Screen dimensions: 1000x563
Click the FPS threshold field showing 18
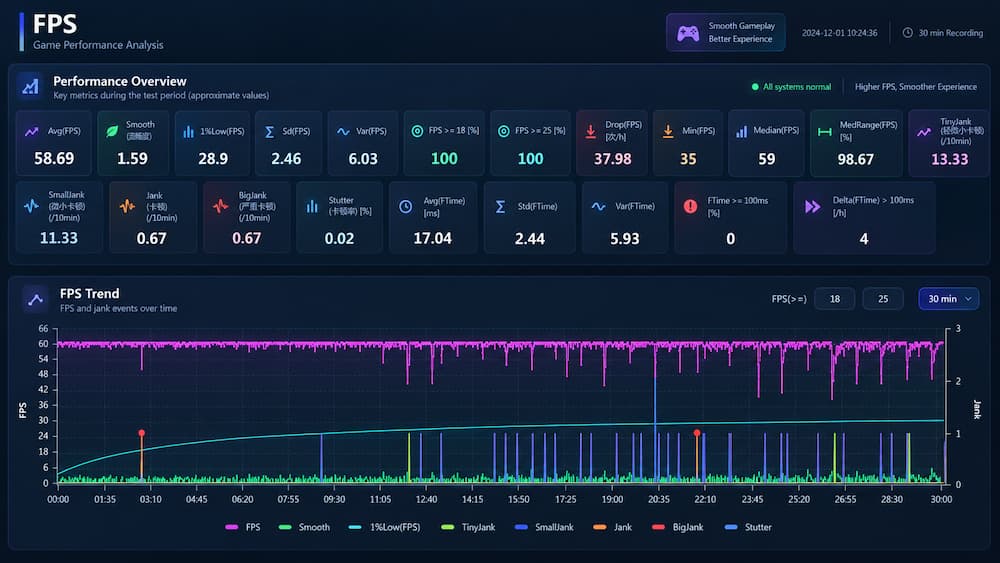click(834, 298)
